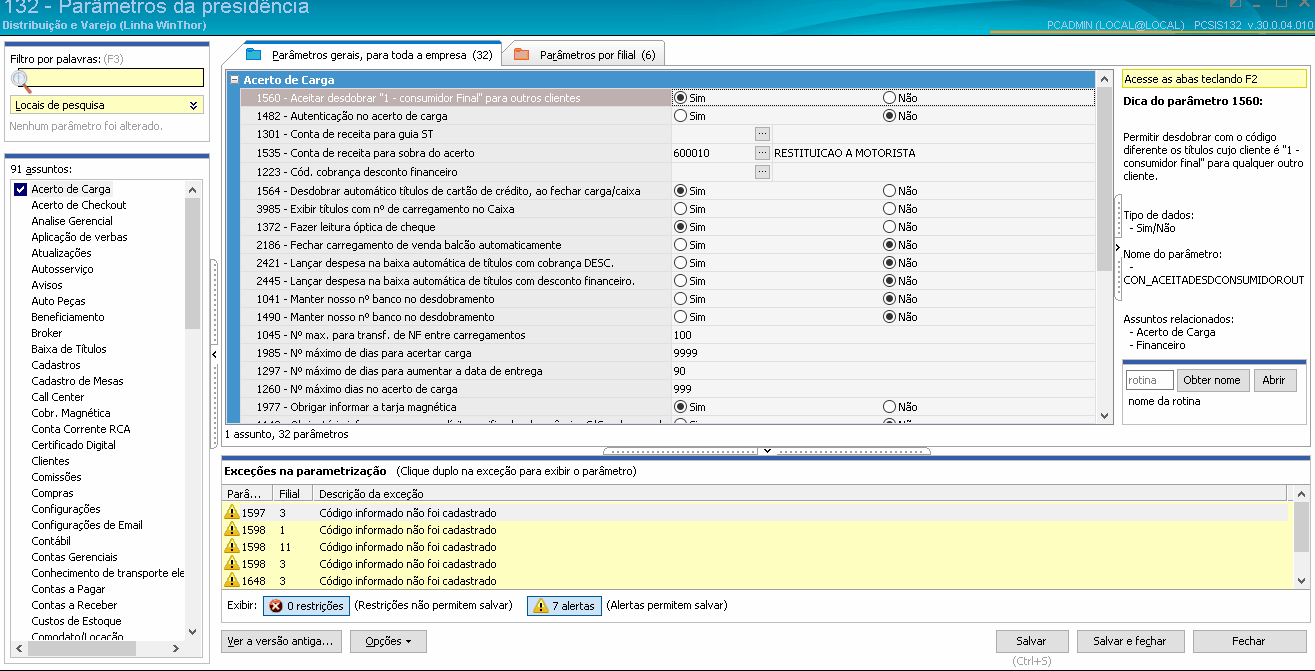Screen dimensions: 1315x671
Task: Select Analise Gerencial subject
Action: point(72,221)
